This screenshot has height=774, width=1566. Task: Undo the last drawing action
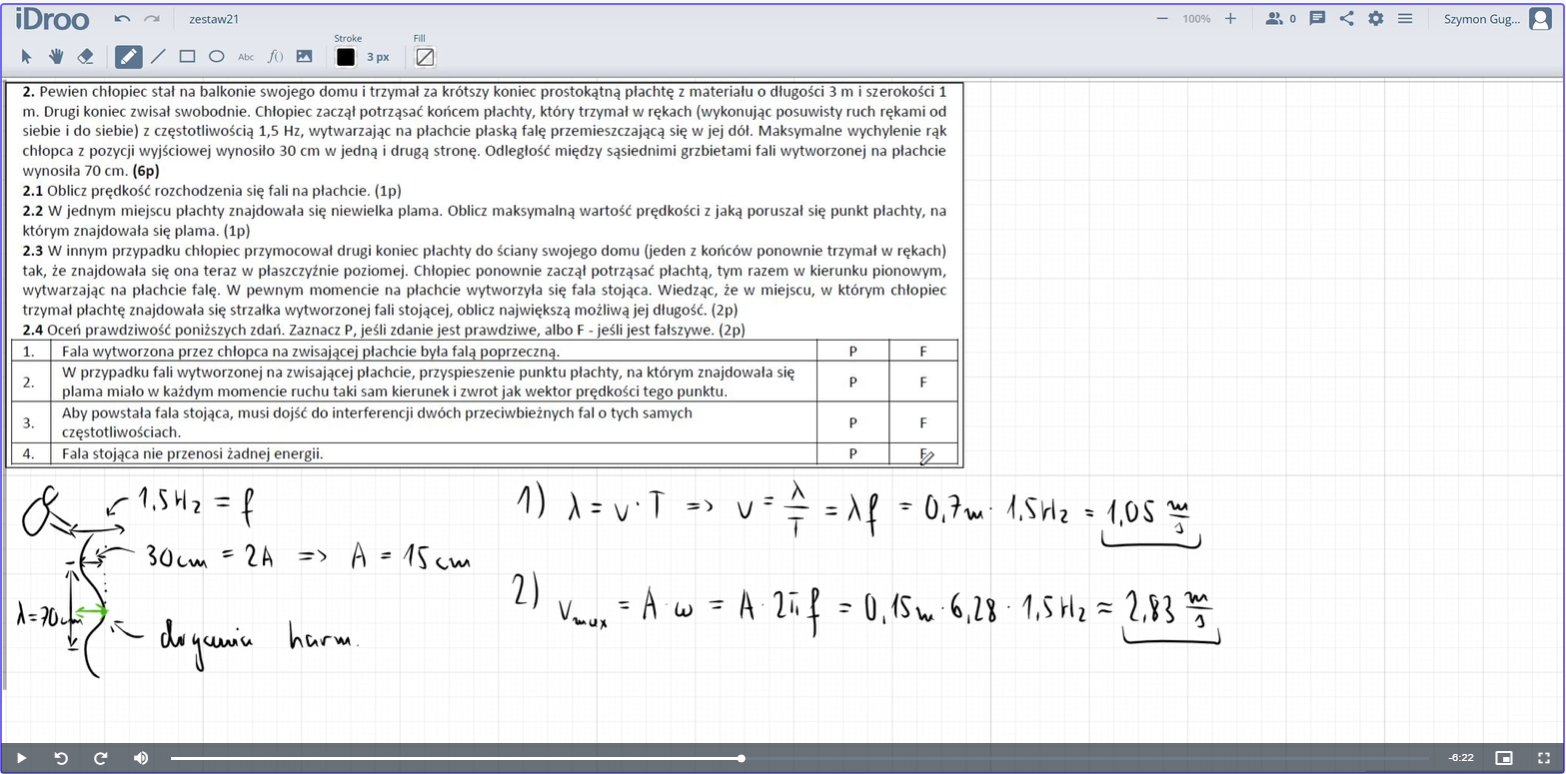click(x=122, y=19)
